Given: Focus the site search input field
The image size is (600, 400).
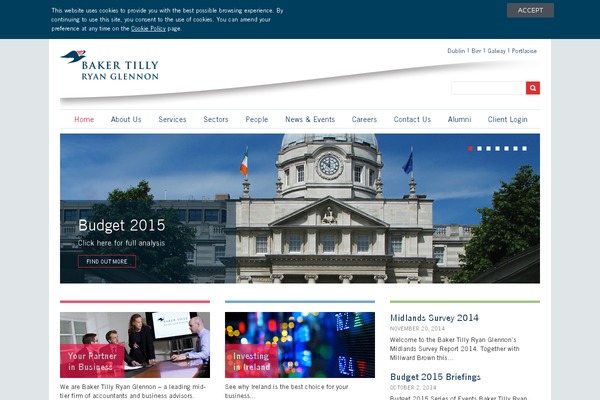Looking at the screenshot, I should click(x=488, y=88).
